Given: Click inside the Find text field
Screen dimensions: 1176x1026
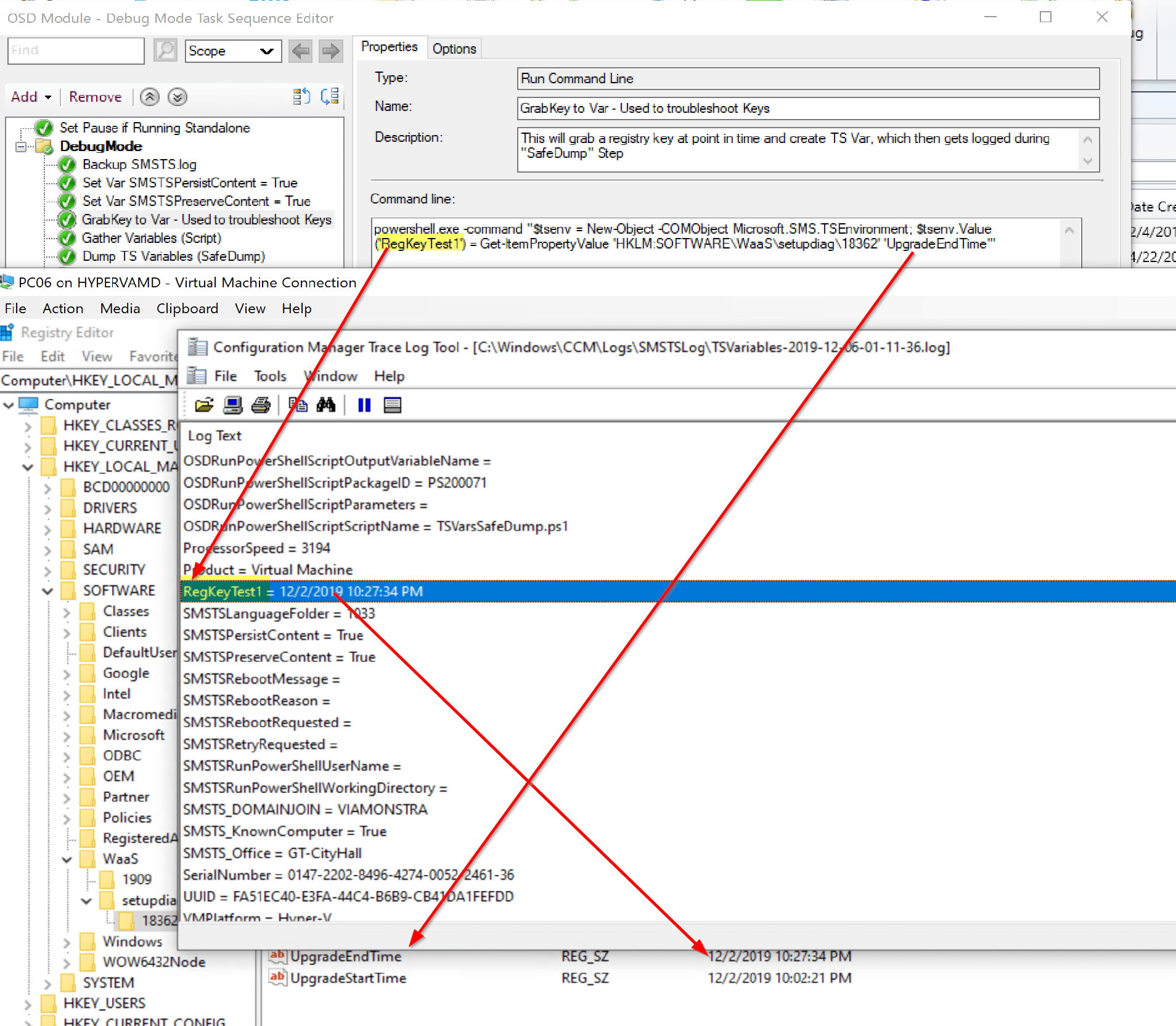Looking at the screenshot, I should click(74, 51).
